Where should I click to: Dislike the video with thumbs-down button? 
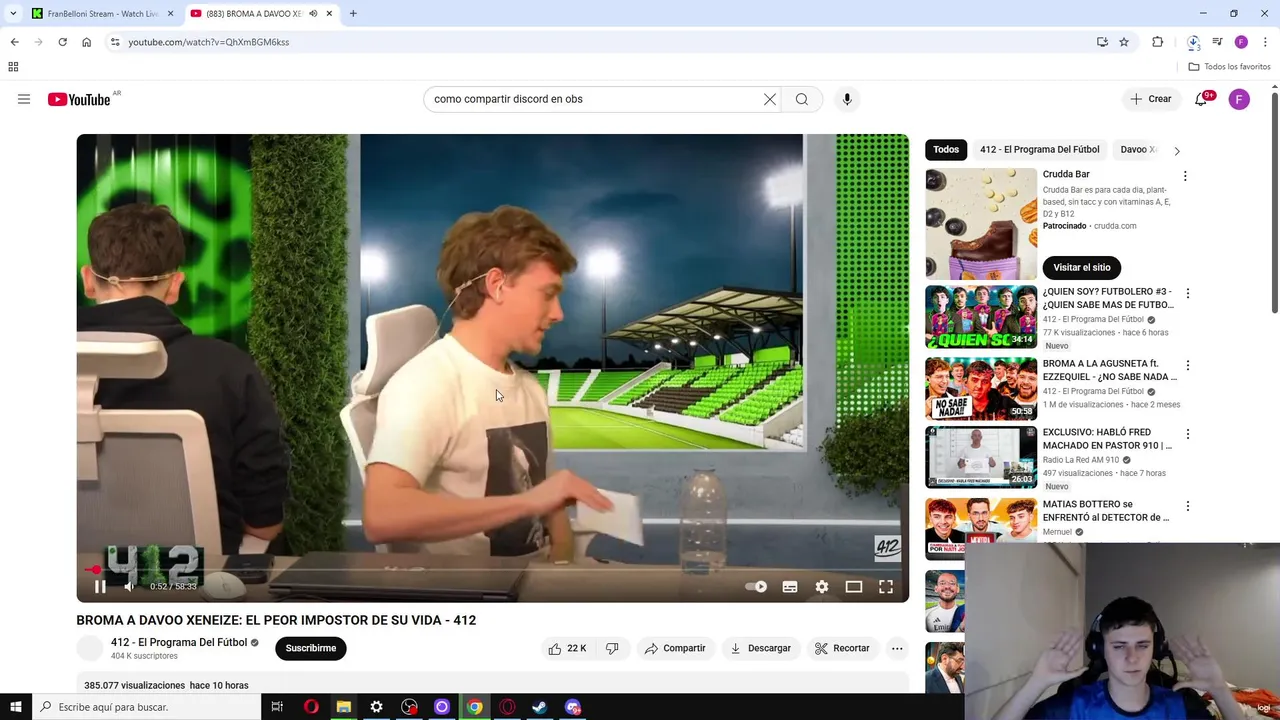[612, 648]
